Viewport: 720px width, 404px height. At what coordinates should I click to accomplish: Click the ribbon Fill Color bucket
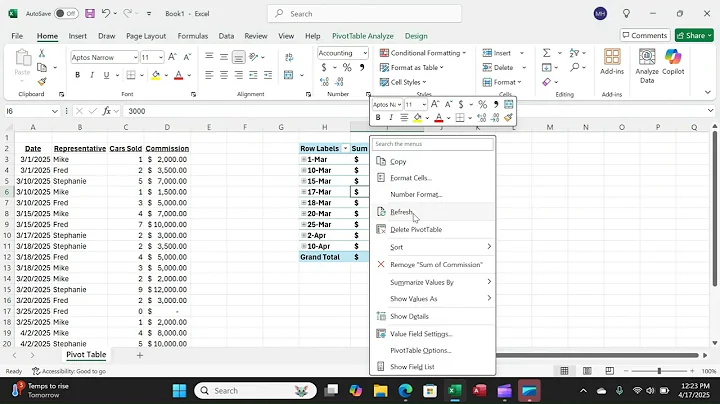156,75
